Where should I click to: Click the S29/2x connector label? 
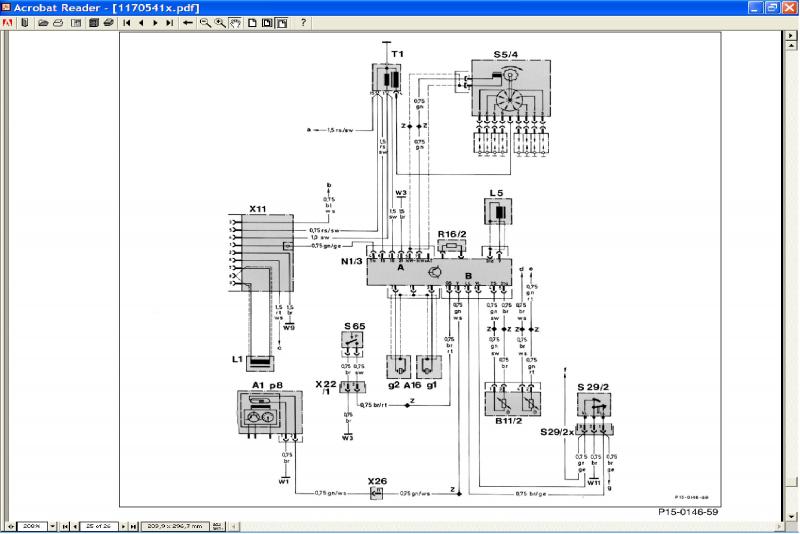(557, 432)
